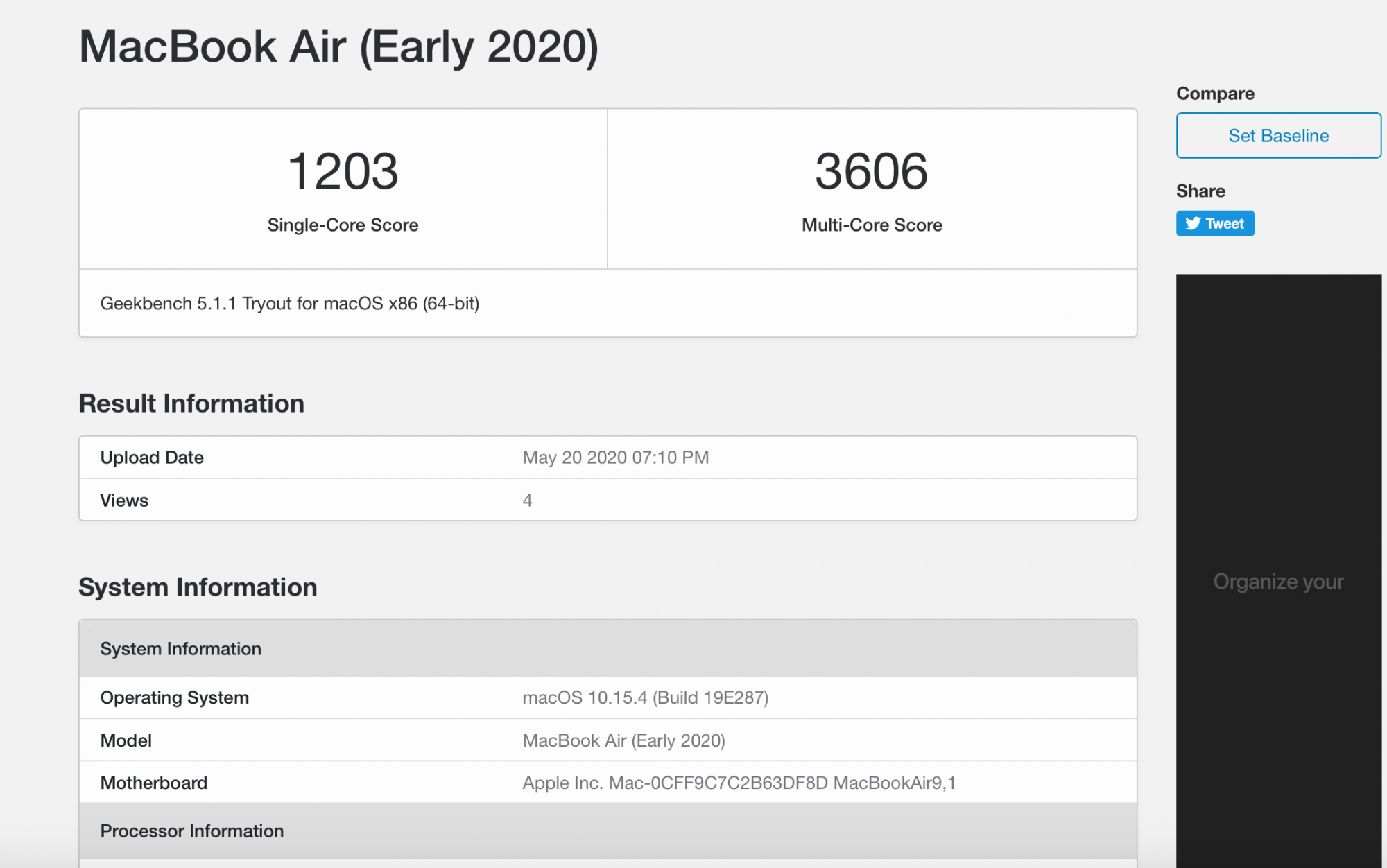
Task: Click the Views row count value
Action: click(x=527, y=501)
